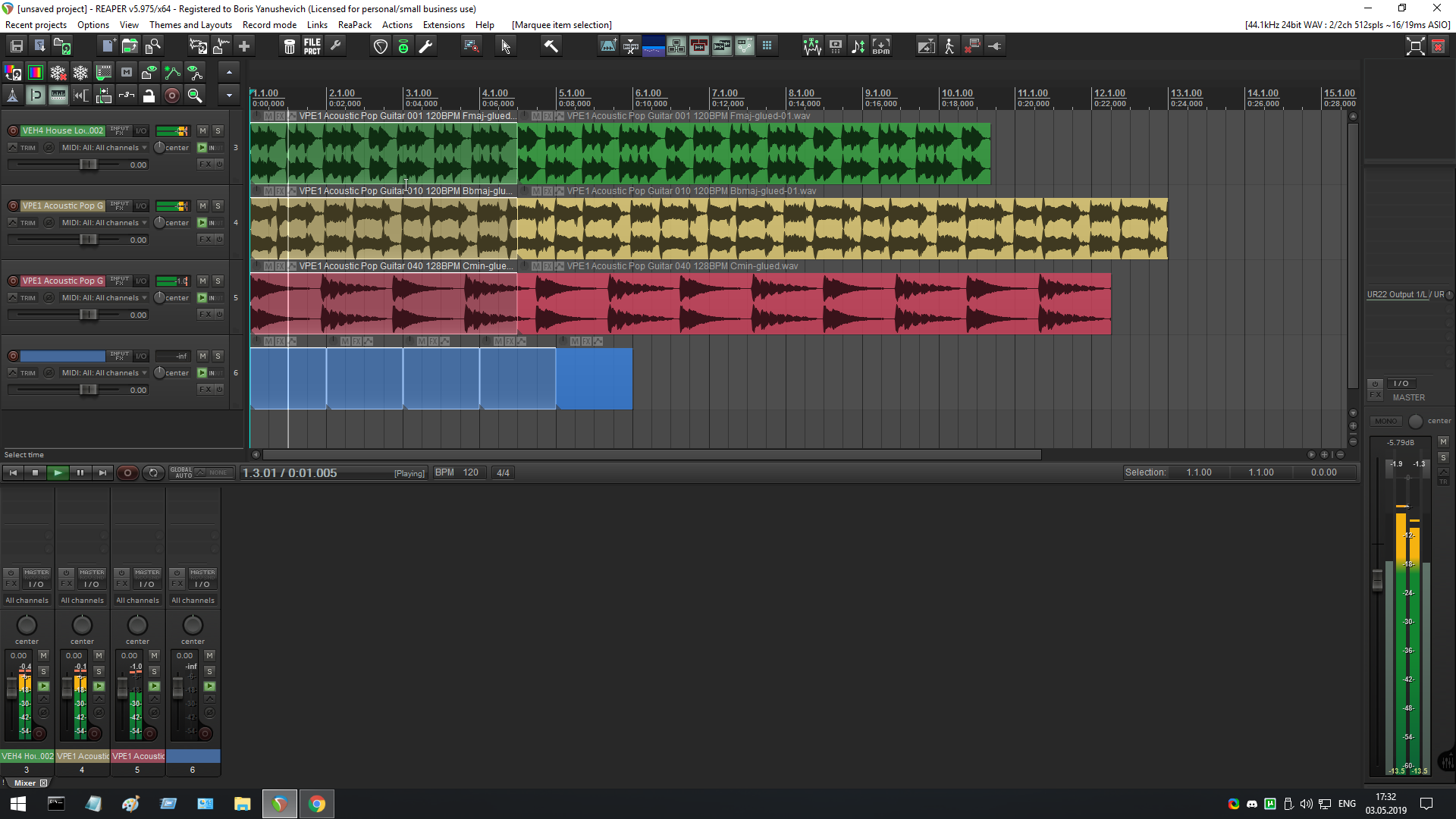Open FX button on track 4

click(205, 239)
